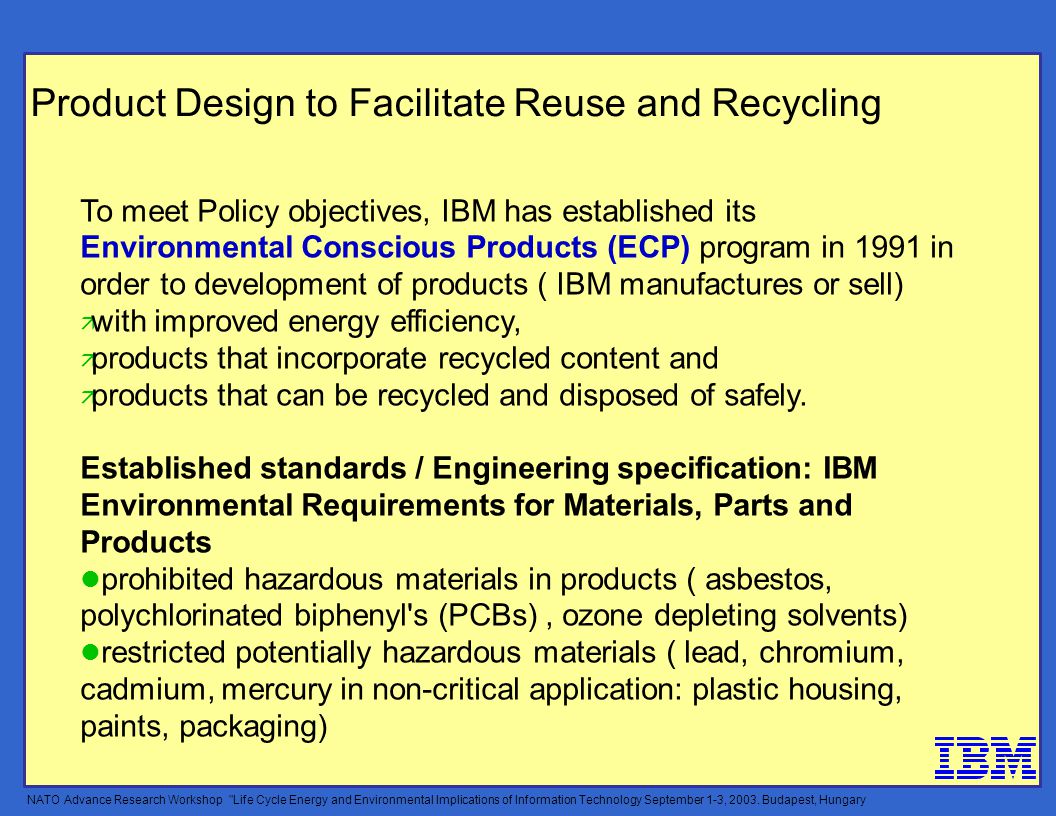The width and height of the screenshot is (1056, 816).
Task: Click the bold word 'Products'
Action: click(x=146, y=542)
